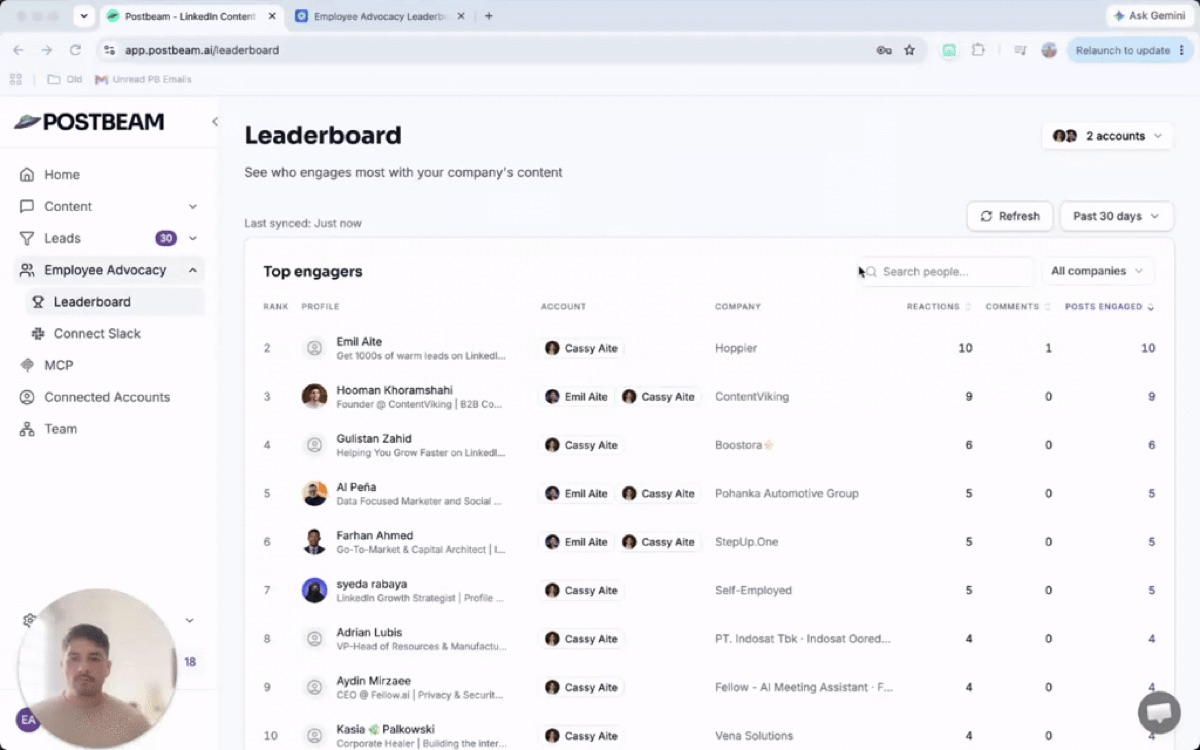Click Adrian Lubis's placeholder avatar
Image resolution: width=1200 pixels, height=750 pixels.
[314, 638]
